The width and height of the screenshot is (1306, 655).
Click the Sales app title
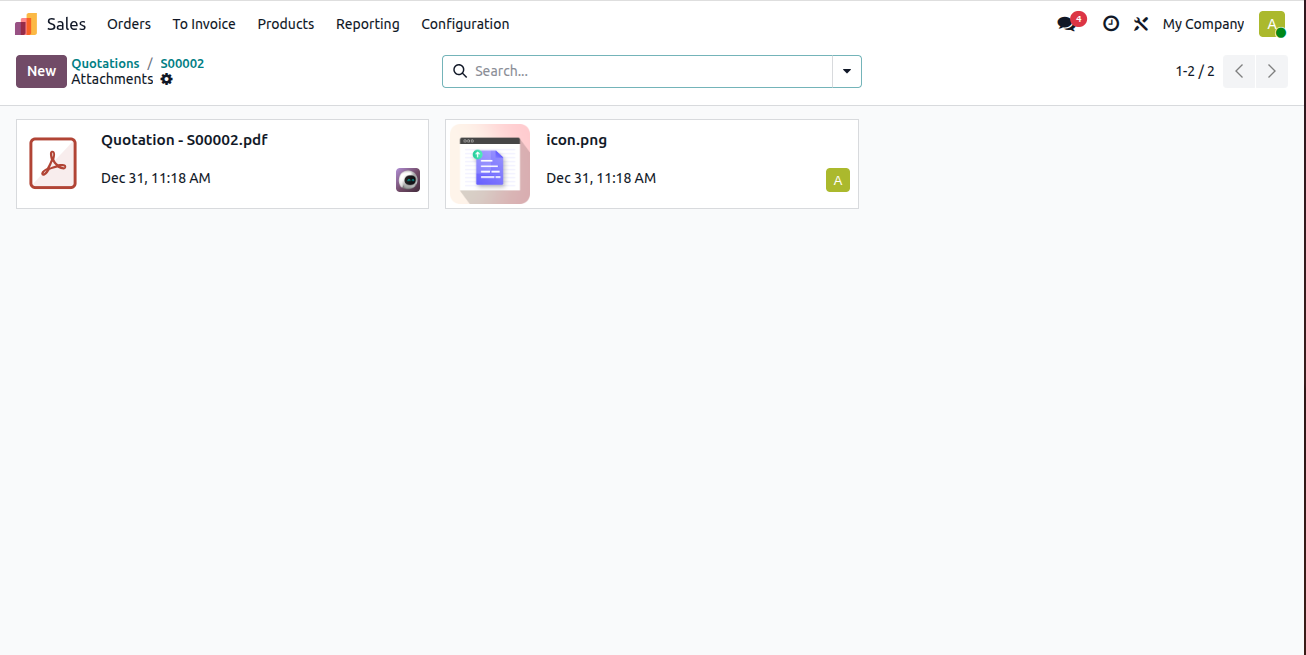pos(67,24)
